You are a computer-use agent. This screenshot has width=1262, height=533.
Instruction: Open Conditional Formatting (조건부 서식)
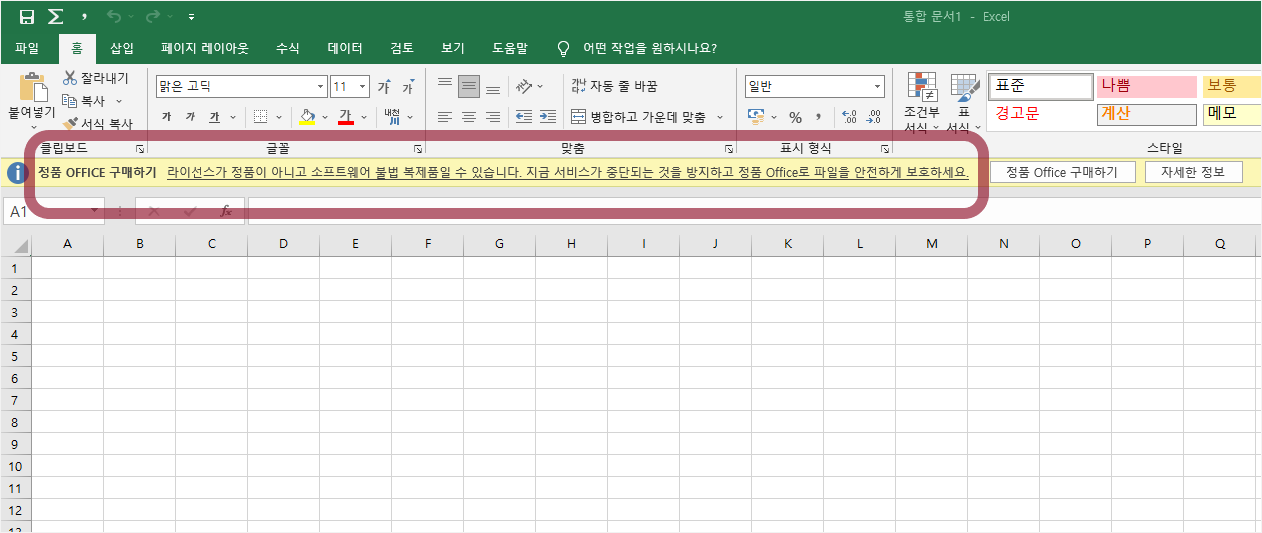921,102
